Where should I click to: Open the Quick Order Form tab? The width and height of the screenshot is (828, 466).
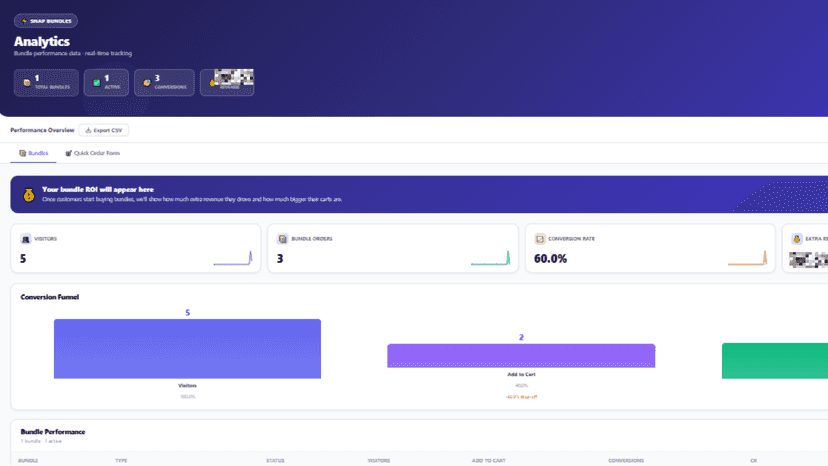click(x=92, y=153)
